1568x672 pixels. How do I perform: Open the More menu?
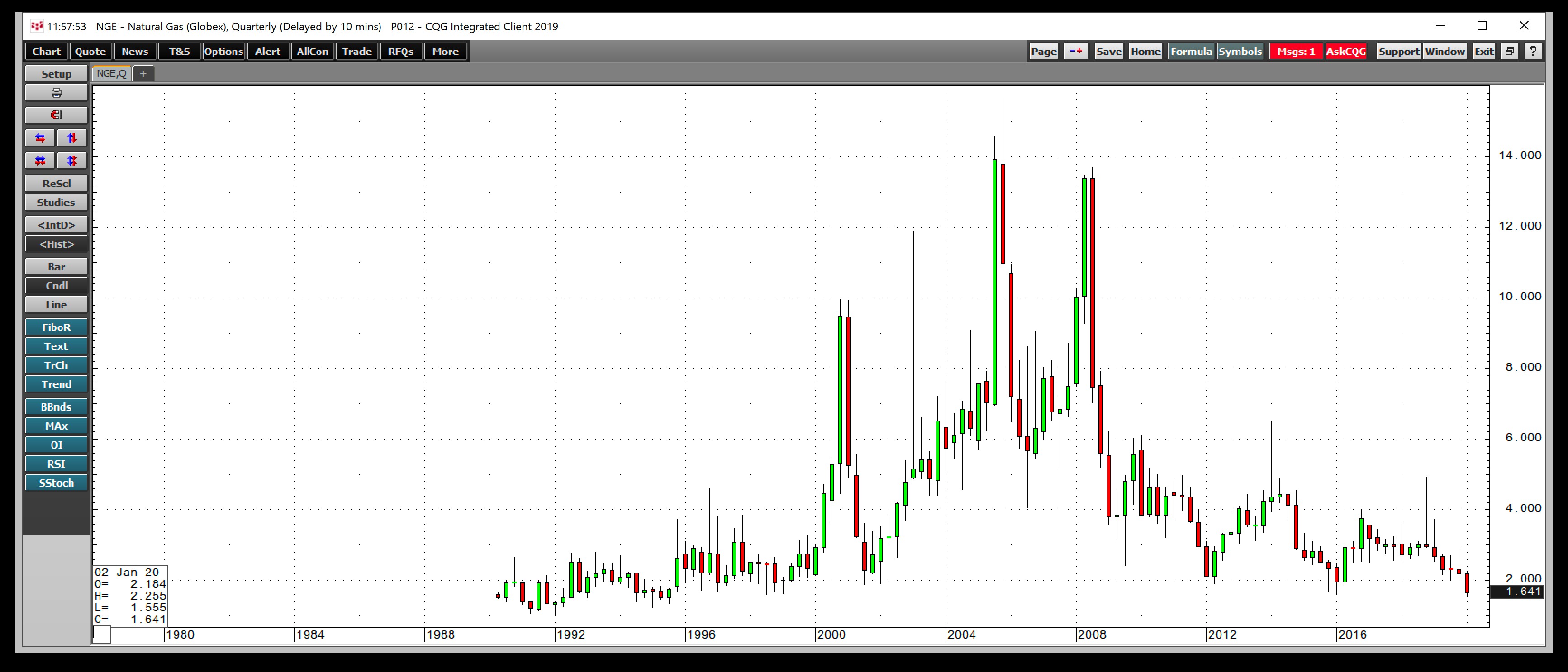click(x=445, y=52)
